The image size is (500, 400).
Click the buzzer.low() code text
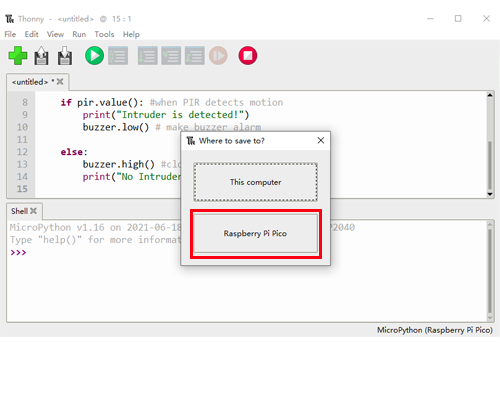click(116, 127)
